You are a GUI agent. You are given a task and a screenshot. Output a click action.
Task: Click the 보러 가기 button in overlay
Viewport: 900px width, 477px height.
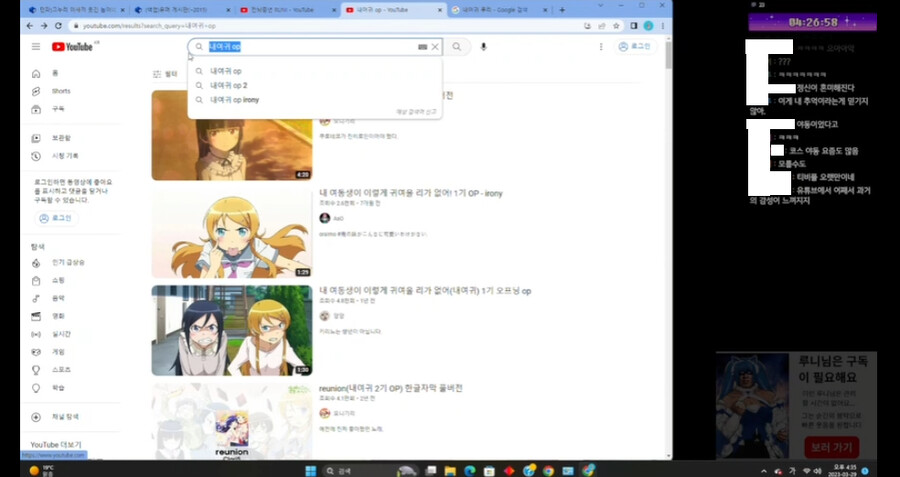pyautogui.click(x=831, y=447)
